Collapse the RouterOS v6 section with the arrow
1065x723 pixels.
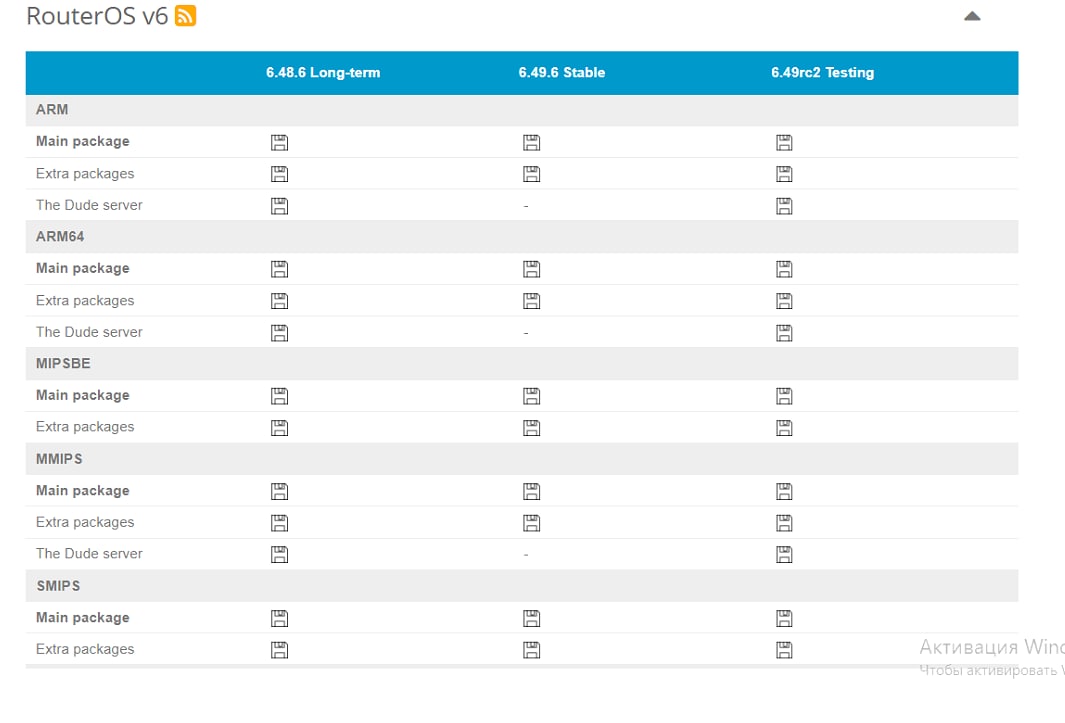pyautogui.click(x=972, y=16)
